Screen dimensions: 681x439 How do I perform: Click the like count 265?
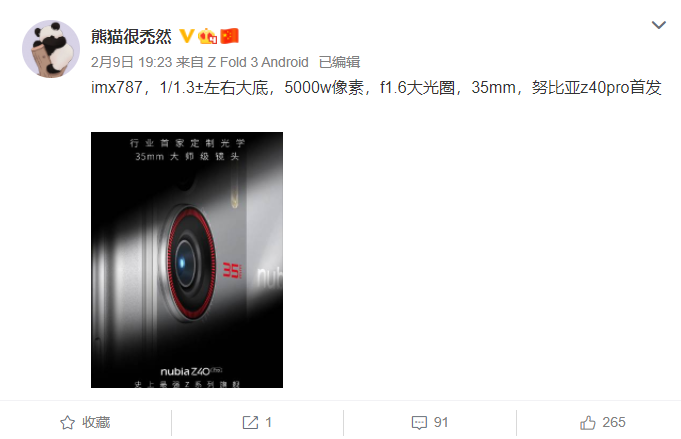click(x=614, y=422)
